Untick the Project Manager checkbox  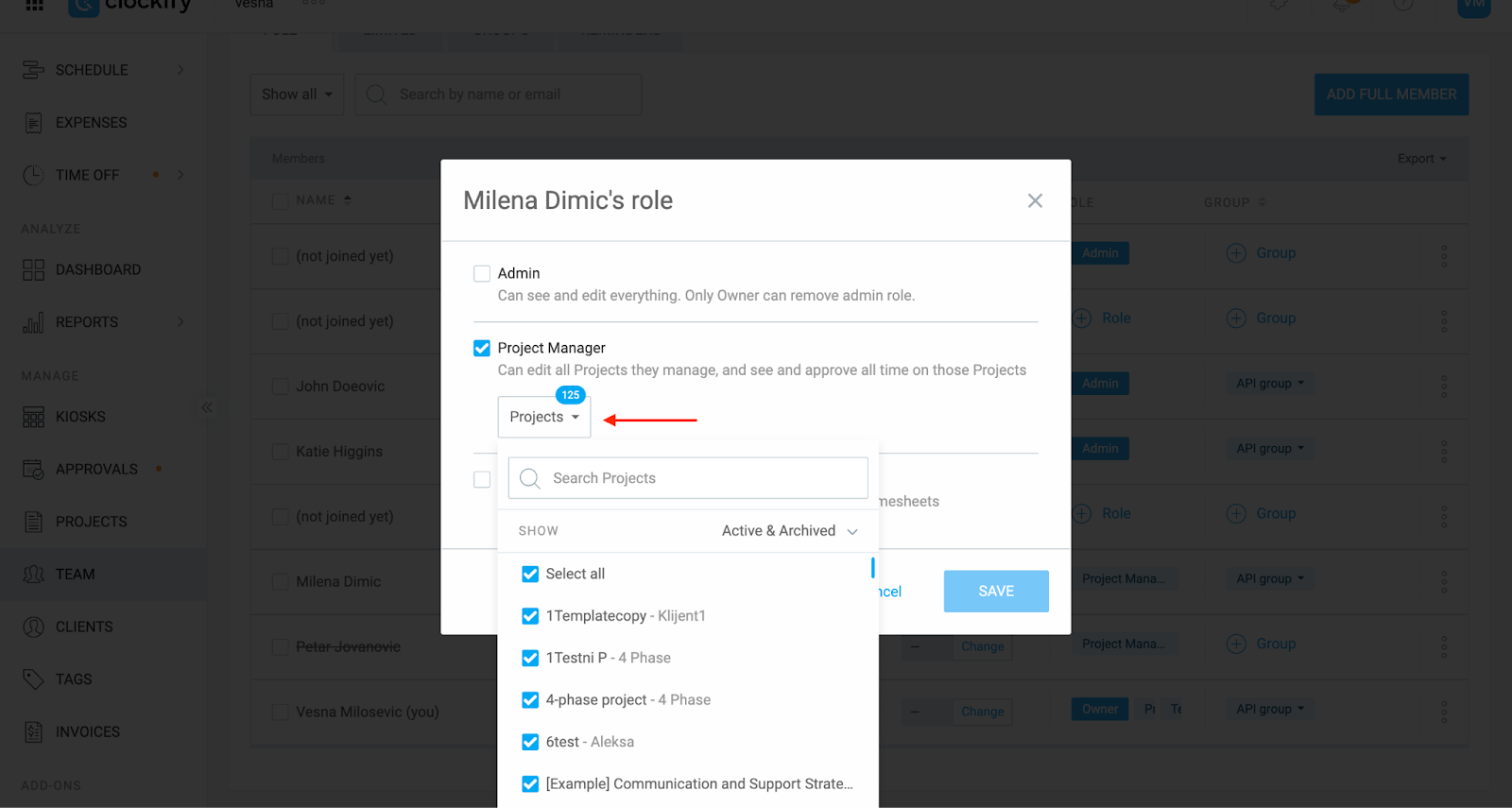point(482,348)
